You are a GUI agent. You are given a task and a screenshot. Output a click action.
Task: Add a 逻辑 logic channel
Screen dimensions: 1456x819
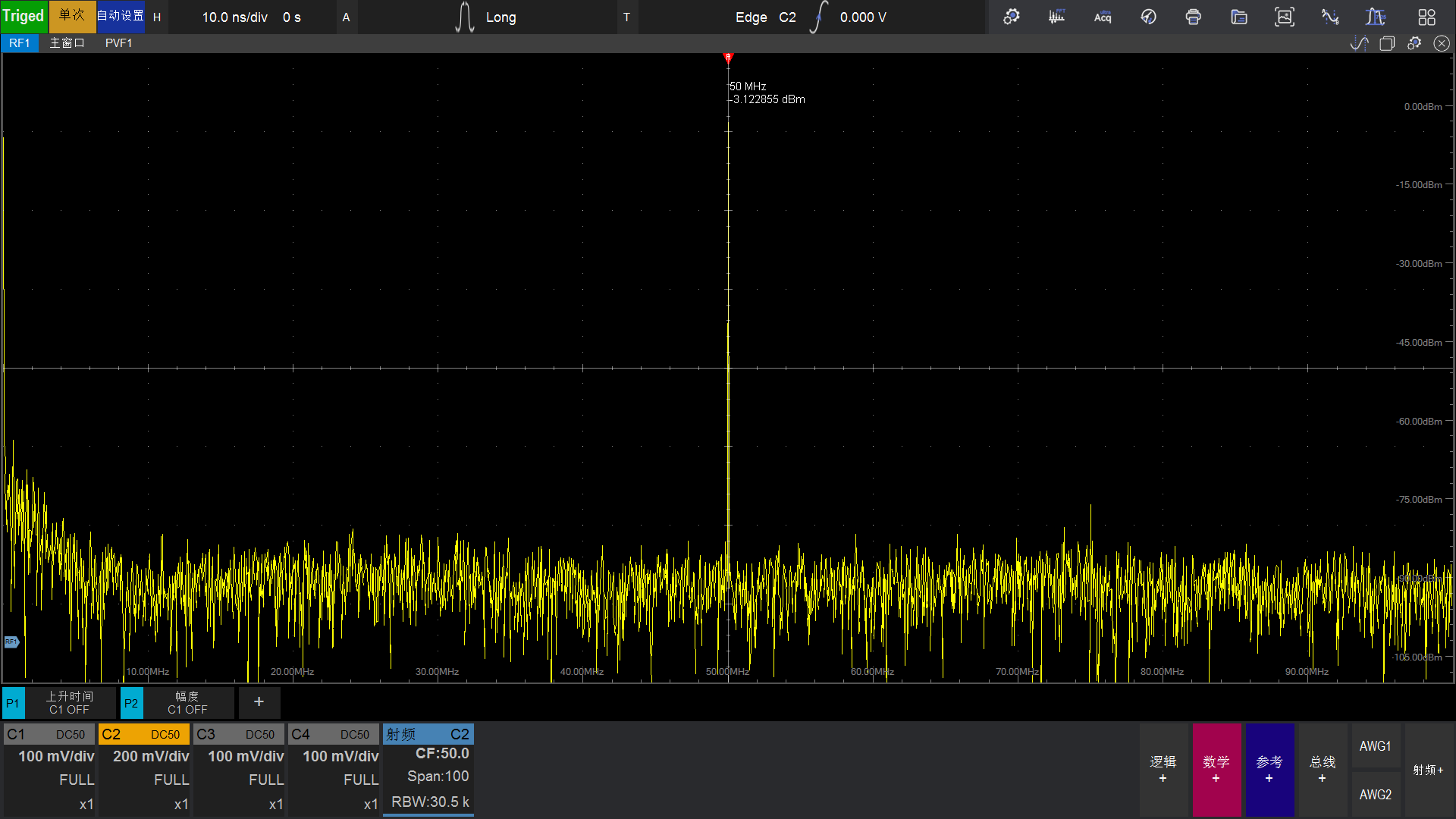1163,770
